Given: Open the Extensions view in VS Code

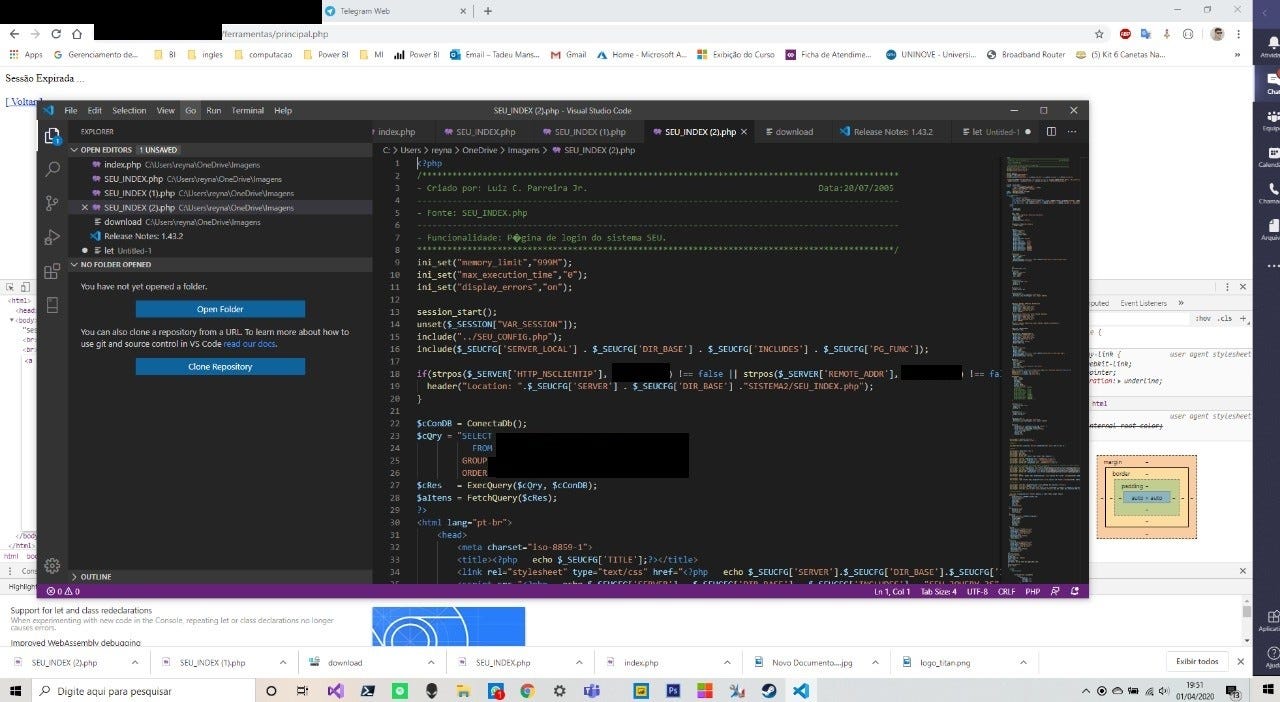Looking at the screenshot, I should (52, 272).
